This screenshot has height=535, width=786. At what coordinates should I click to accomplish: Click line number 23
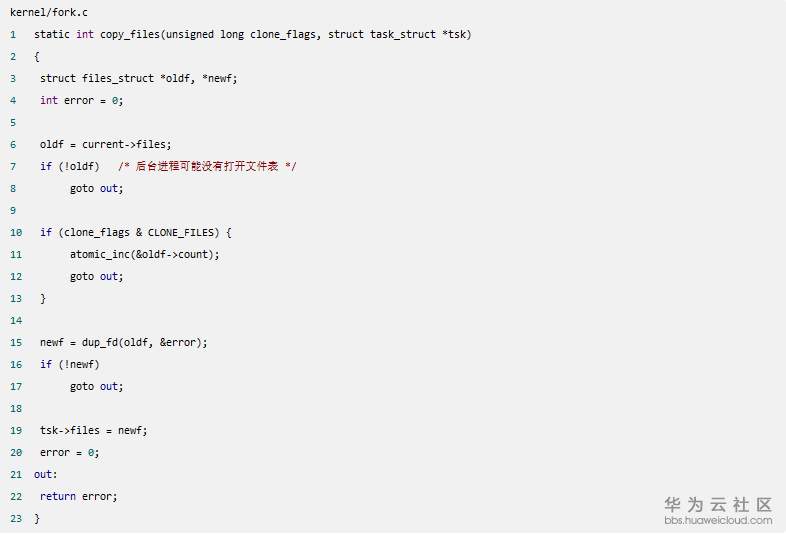tap(15, 518)
